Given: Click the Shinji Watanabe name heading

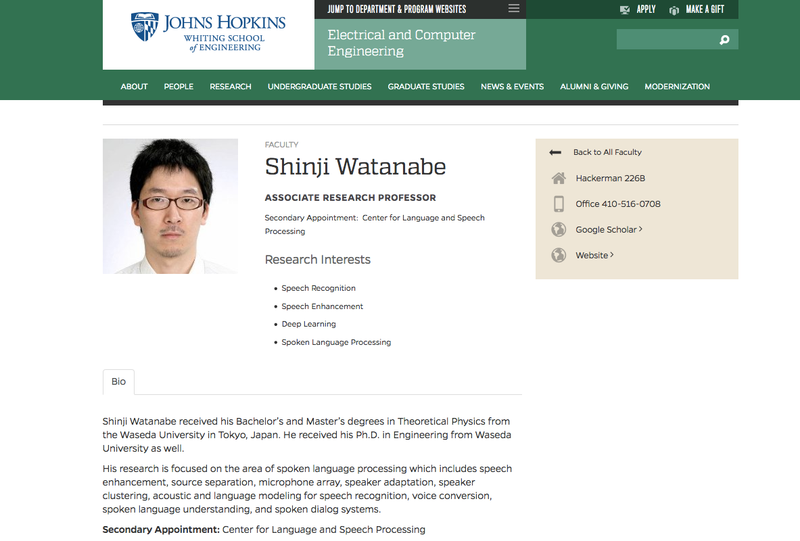Looking at the screenshot, I should 355,167.
